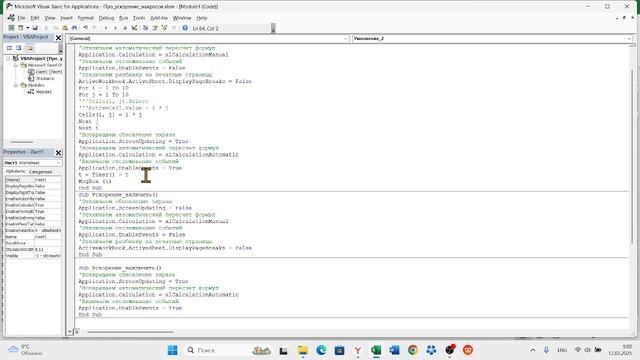
Task: Close the Properties panel
Action: point(58,152)
